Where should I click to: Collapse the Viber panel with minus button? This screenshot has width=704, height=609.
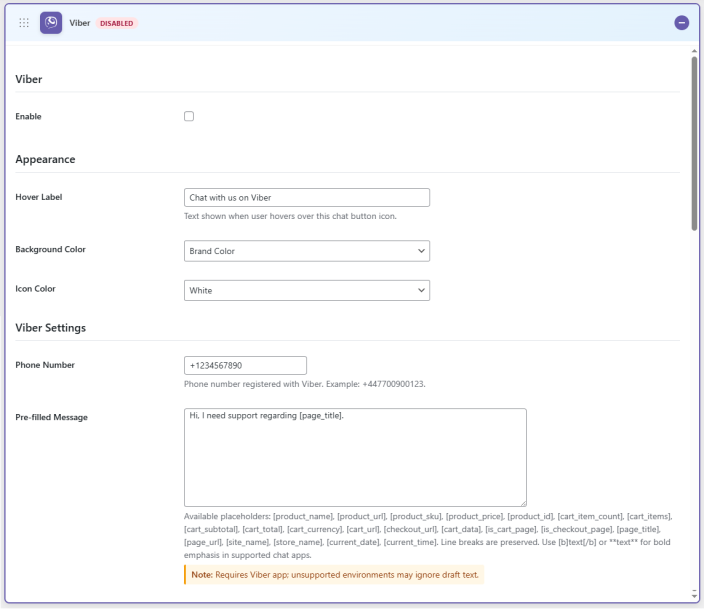(681, 22)
